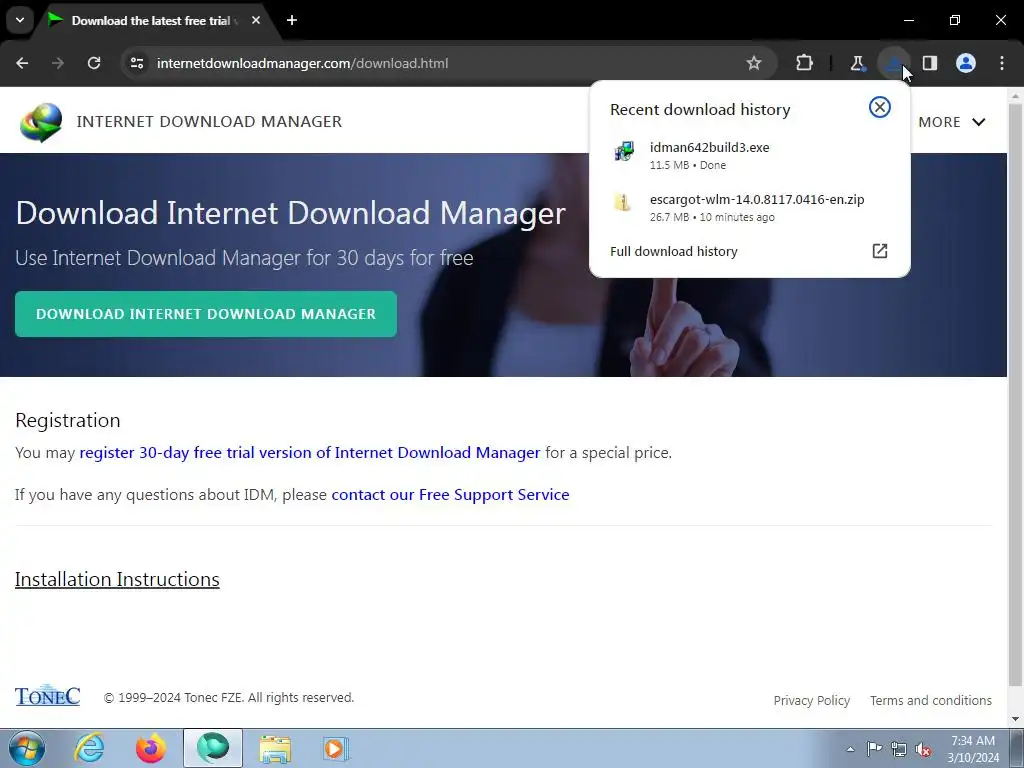Image resolution: width=1024 pixels, height=768 pixels.
Task: Click the browser forward arrow
Action: coord(58,63)
